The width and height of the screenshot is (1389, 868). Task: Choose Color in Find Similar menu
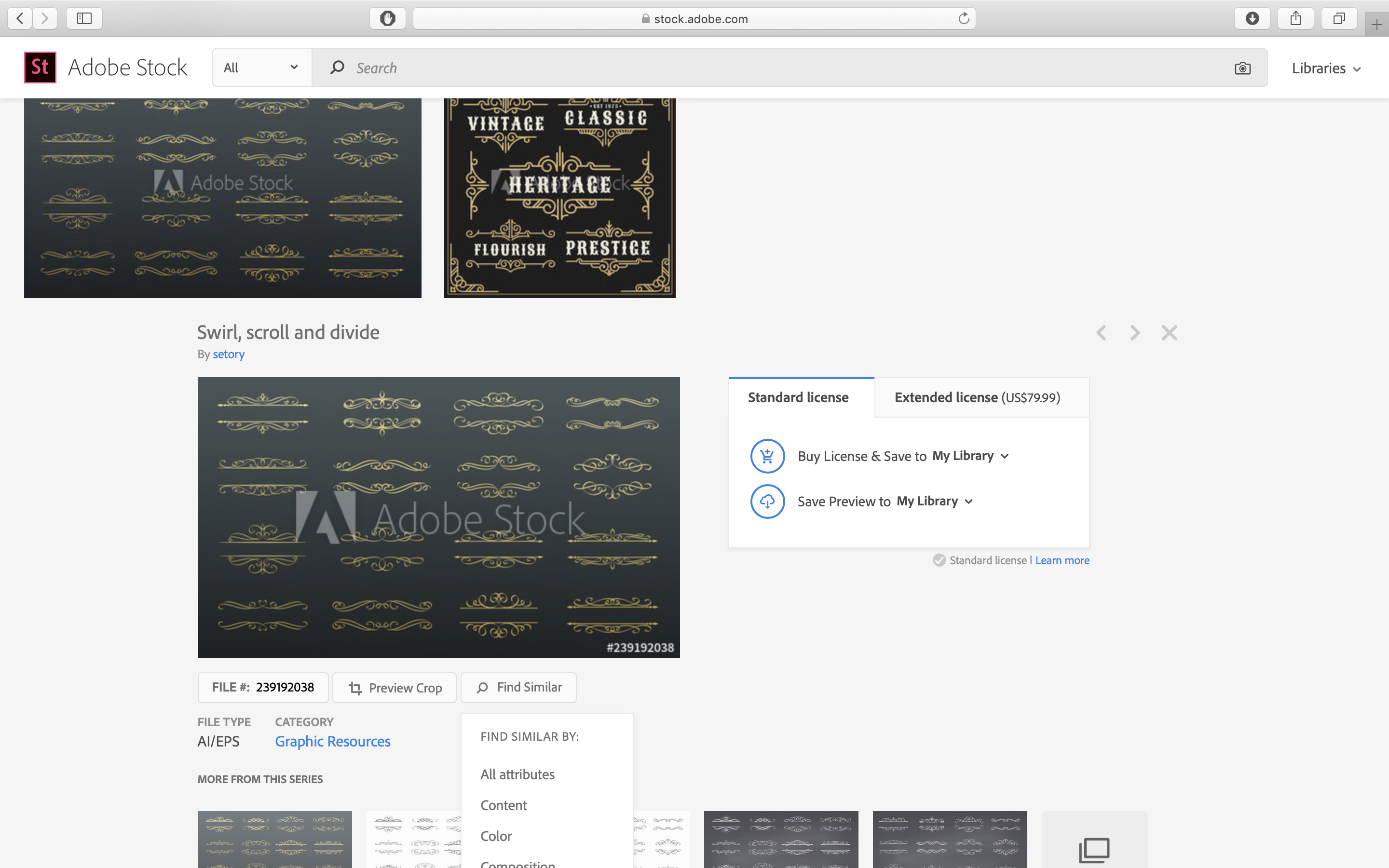[496, 836]
